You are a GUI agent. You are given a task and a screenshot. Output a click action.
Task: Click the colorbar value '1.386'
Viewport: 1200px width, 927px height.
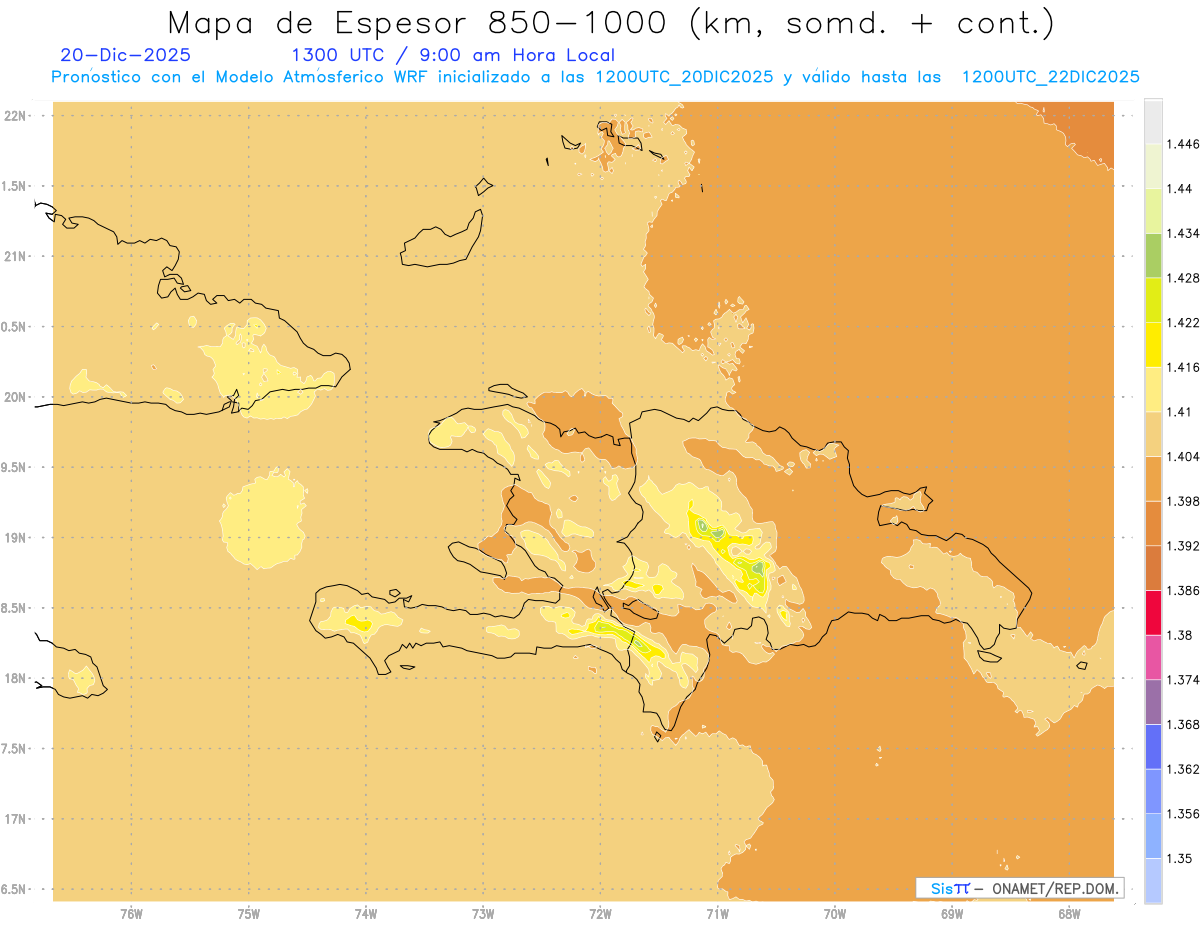[x=1185, y=590]
